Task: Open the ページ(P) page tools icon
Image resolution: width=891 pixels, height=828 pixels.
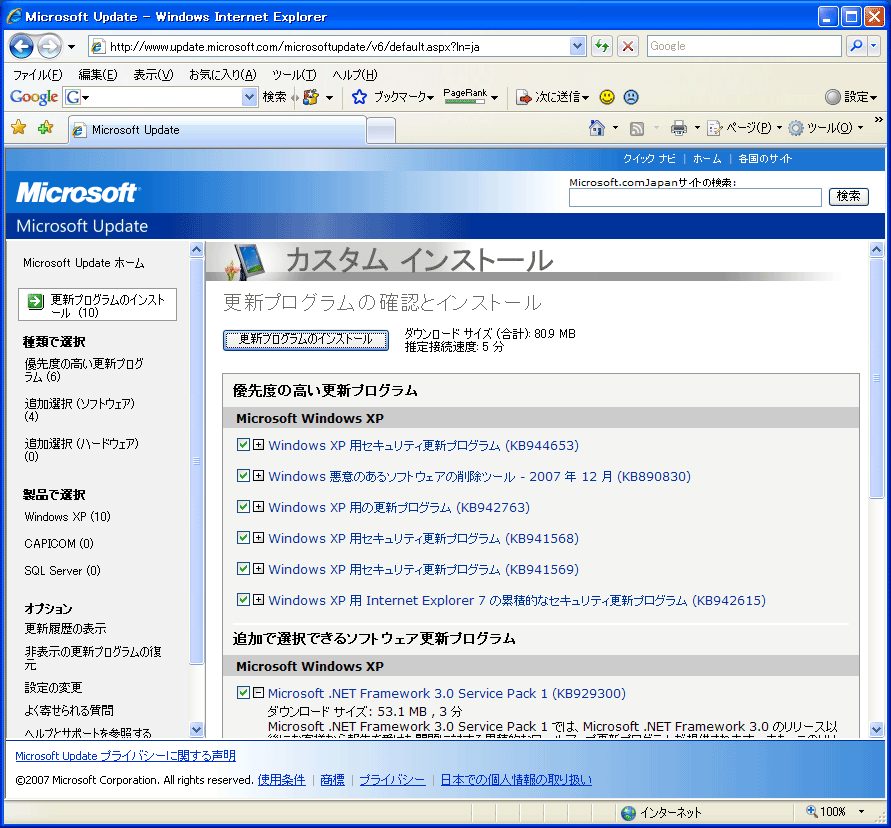Action: (714, 128)
